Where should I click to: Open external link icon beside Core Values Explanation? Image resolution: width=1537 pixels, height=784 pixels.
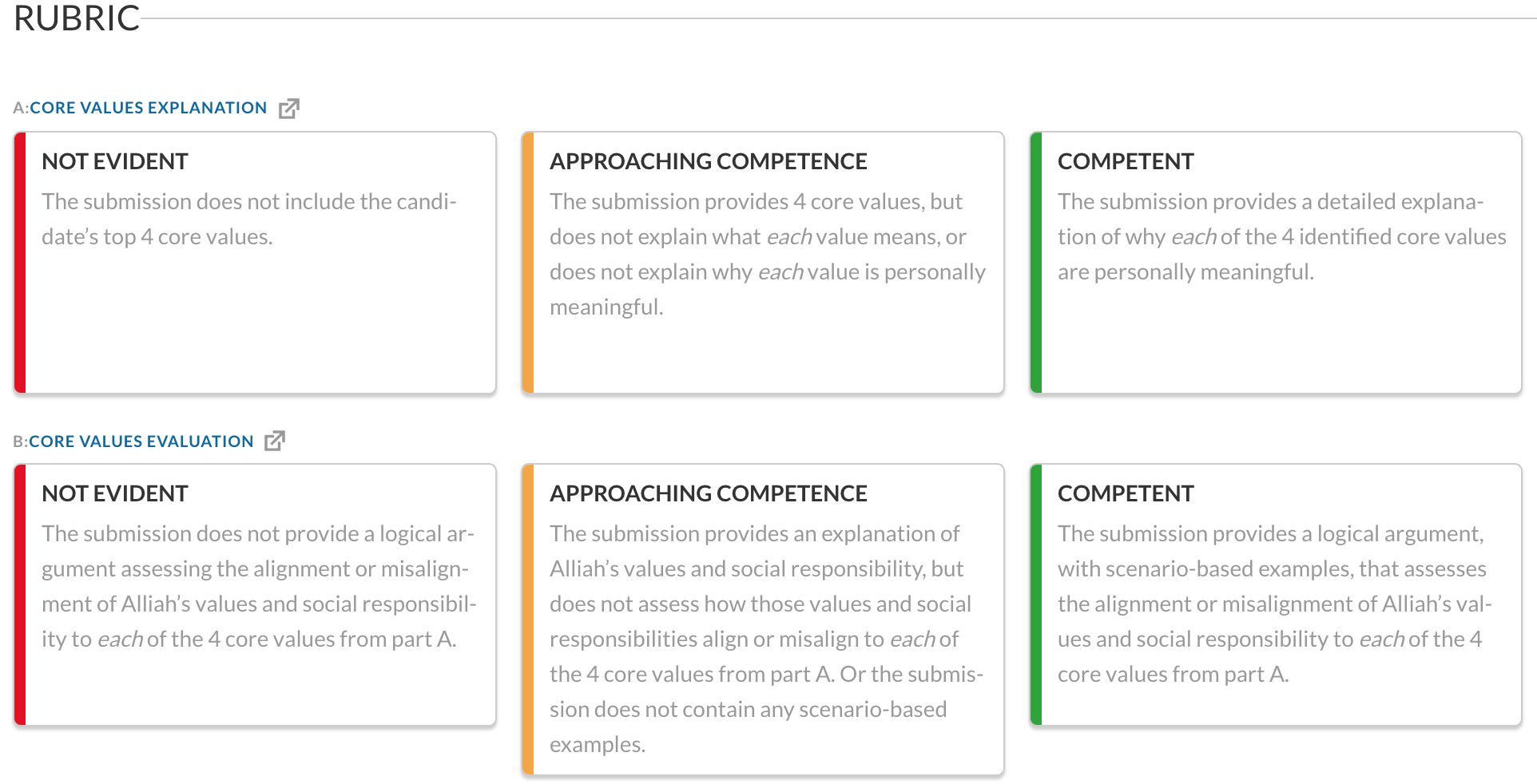[x=288, y=108]
